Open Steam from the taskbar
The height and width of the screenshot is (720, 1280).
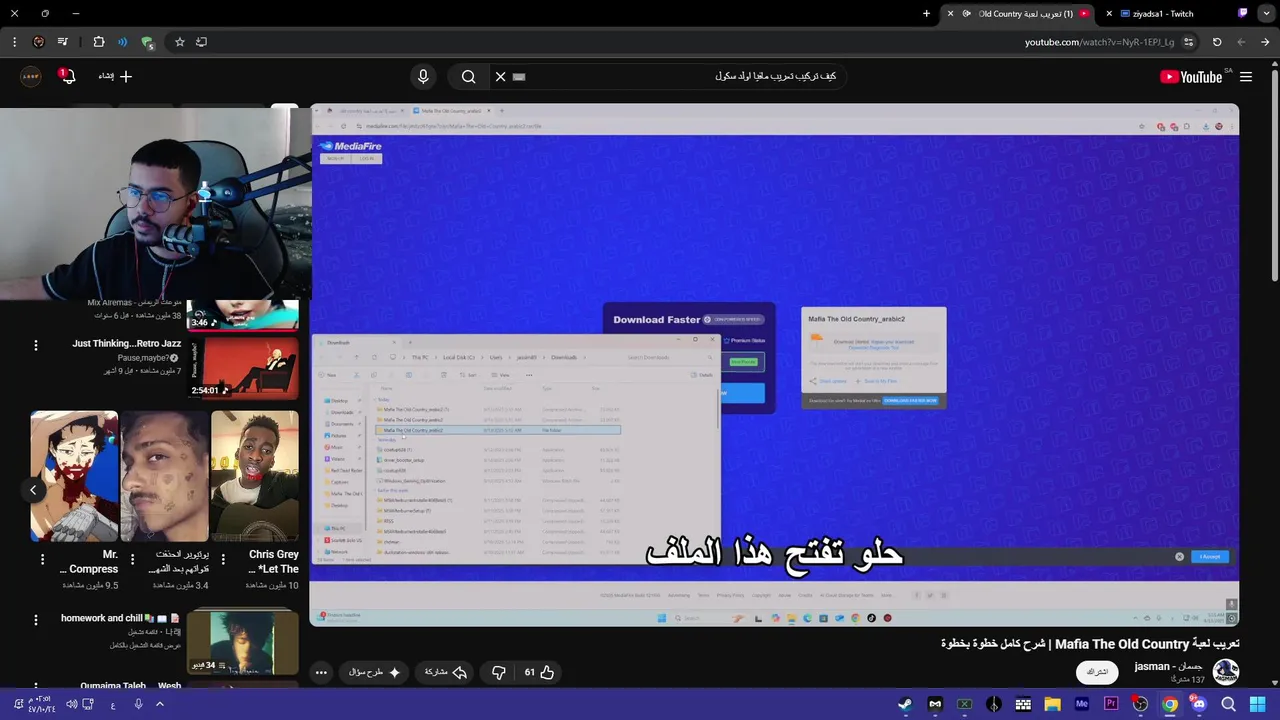pos(905,704)
